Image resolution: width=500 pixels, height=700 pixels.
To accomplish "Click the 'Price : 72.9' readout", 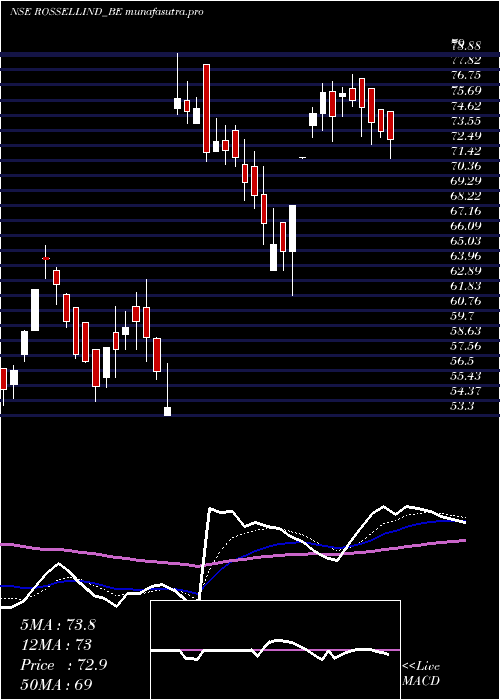I will point(64,665).
